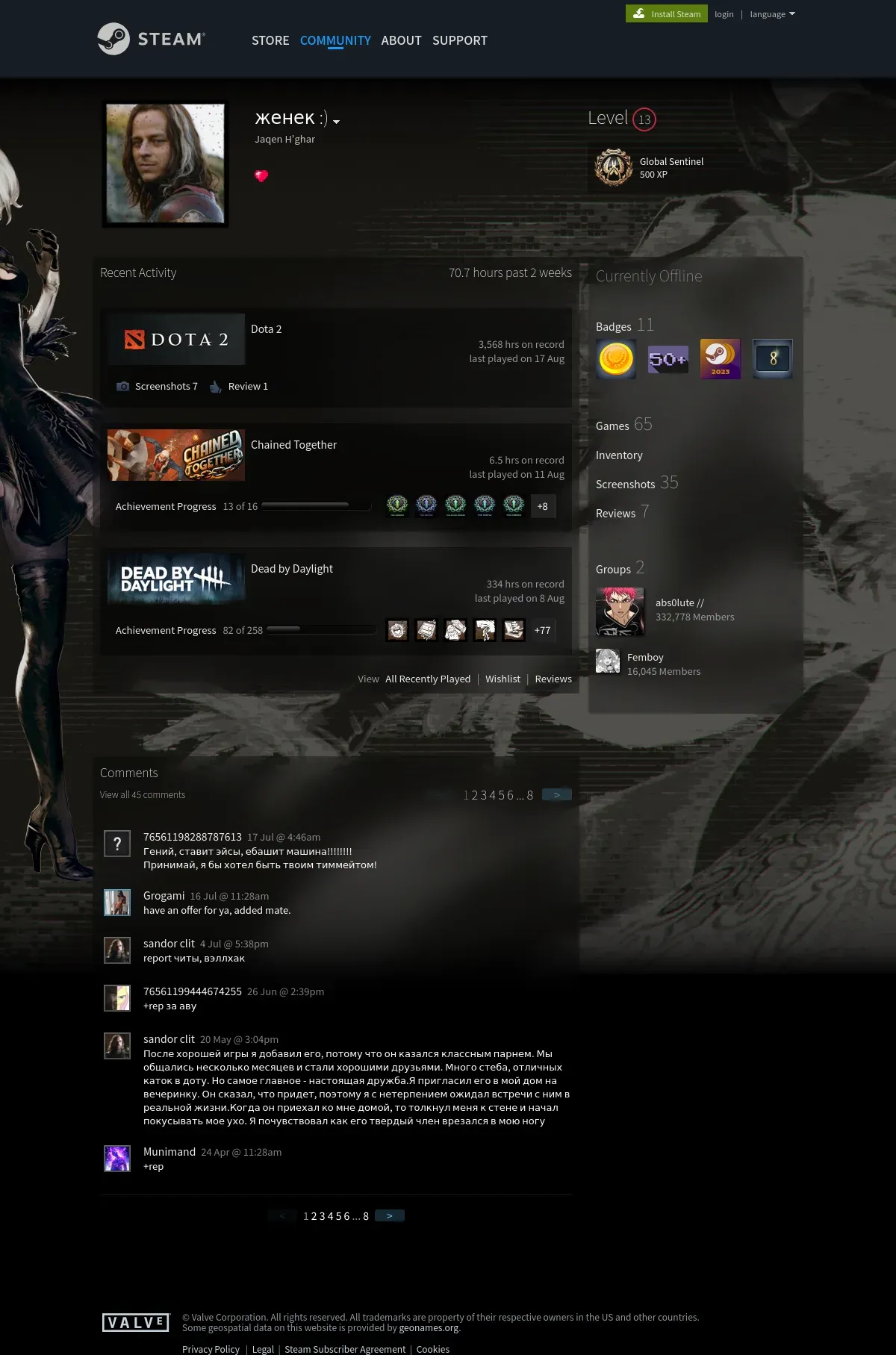Open the 50+ game collector badge
The width and height of the screenshot is (896, 1355).
[x=668, y=359]
